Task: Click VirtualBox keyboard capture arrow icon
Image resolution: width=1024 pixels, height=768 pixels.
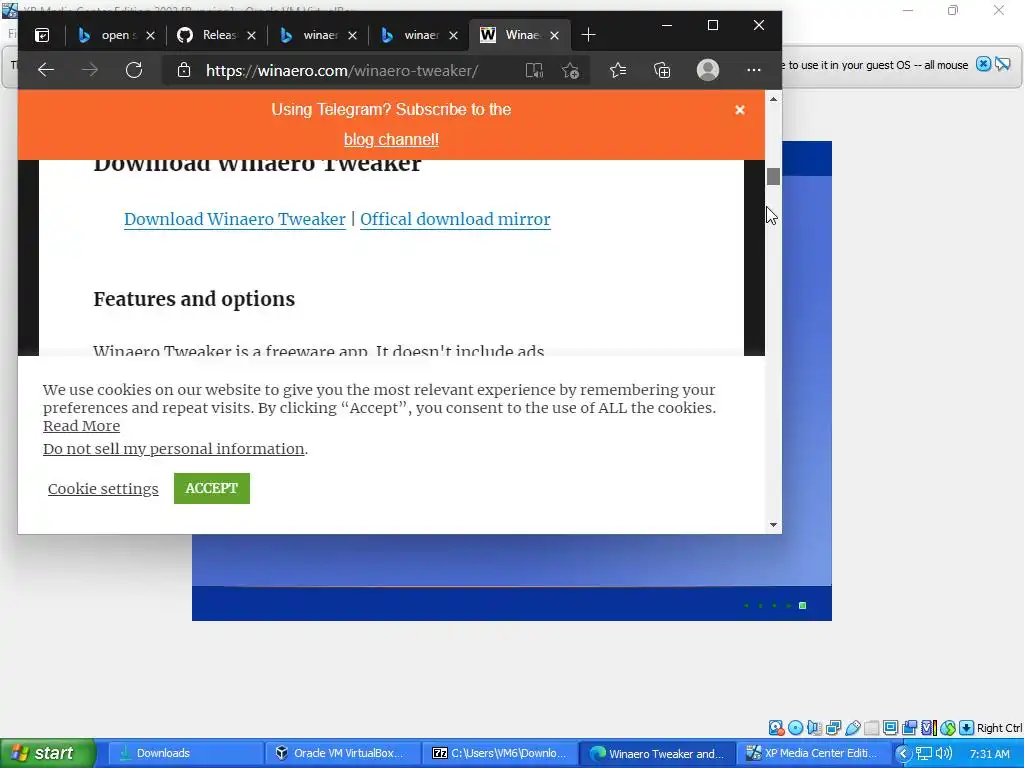Action: pyautogui.click(x=967, y=728)
